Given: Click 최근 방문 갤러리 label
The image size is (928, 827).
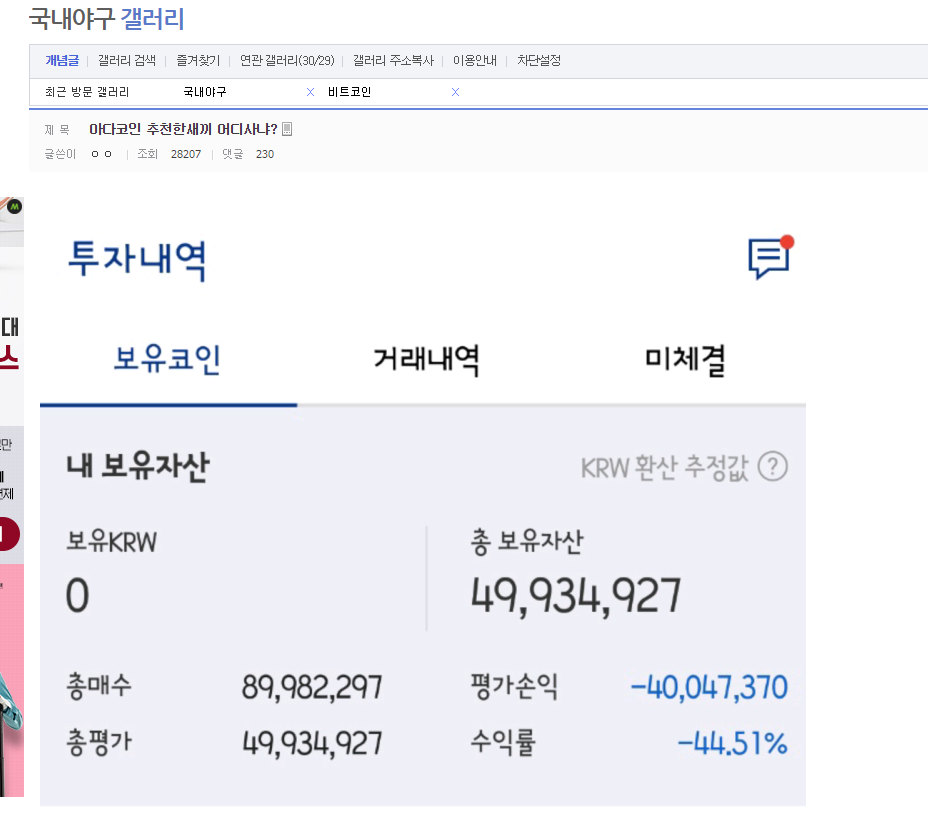Looking at the screenshot, I should click(x=87, y=92).
